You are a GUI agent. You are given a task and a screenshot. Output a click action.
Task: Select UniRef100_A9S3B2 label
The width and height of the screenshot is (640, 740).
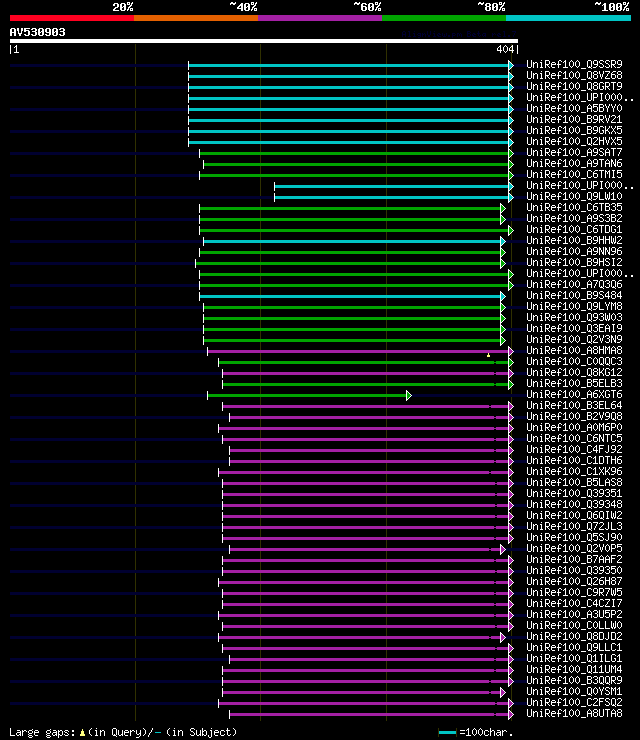[x=574, y=219]
